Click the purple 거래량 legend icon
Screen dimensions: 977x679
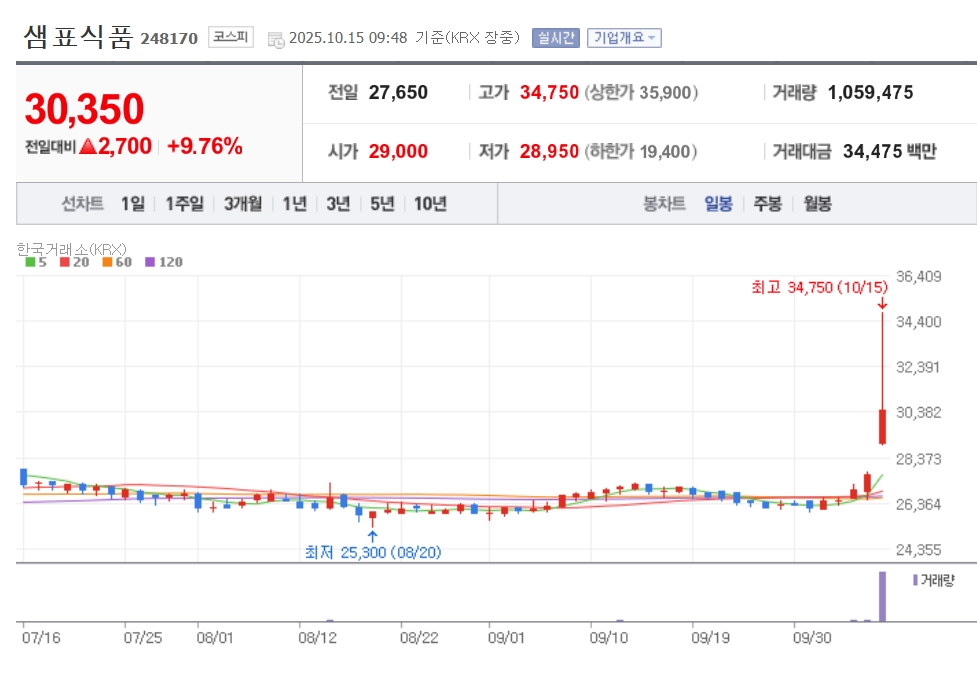[914, 580]
